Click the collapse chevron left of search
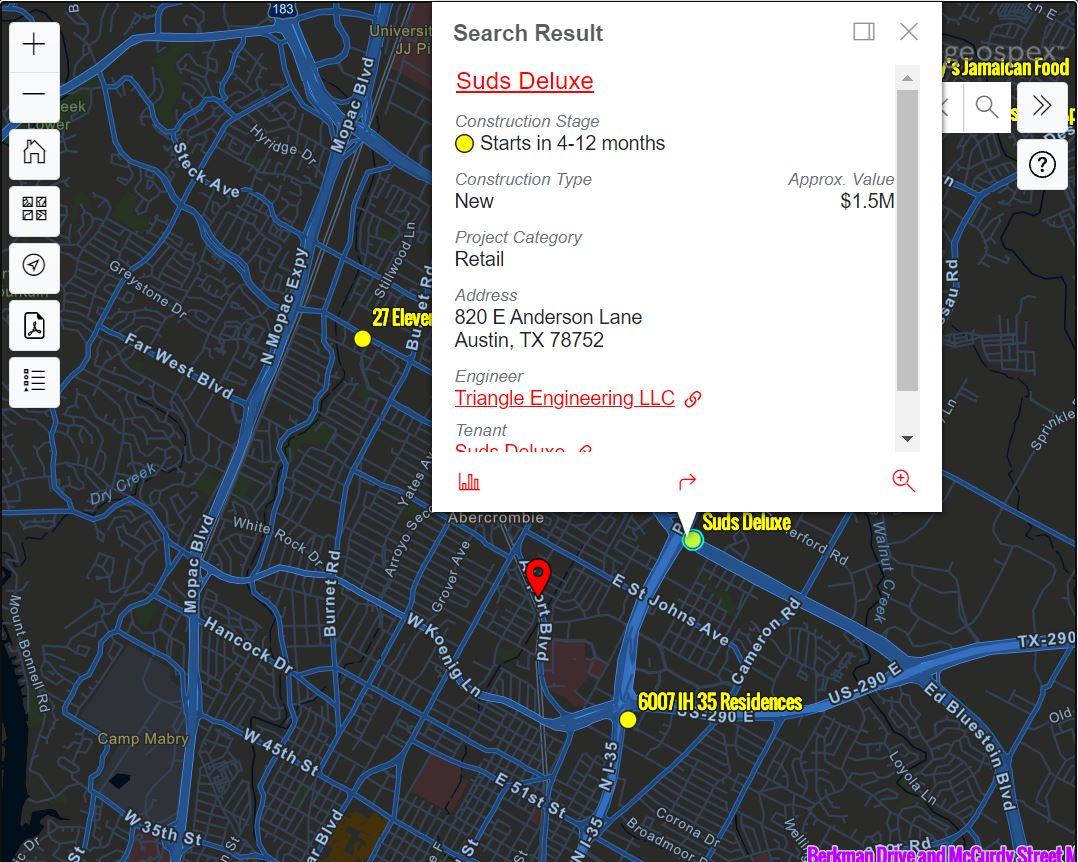The image size is (1078, 862). tap(947, 107)
